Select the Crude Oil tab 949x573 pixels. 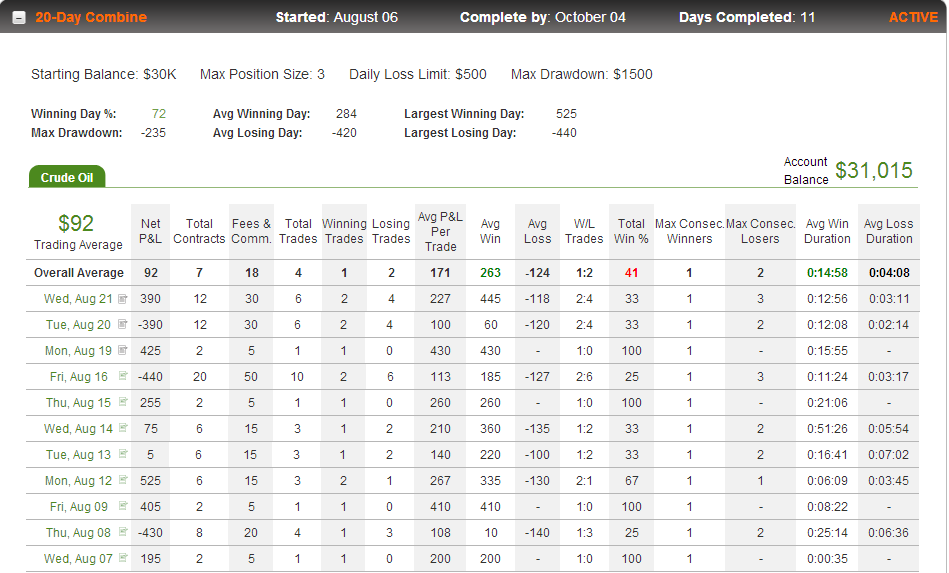[x=67, y=177]
